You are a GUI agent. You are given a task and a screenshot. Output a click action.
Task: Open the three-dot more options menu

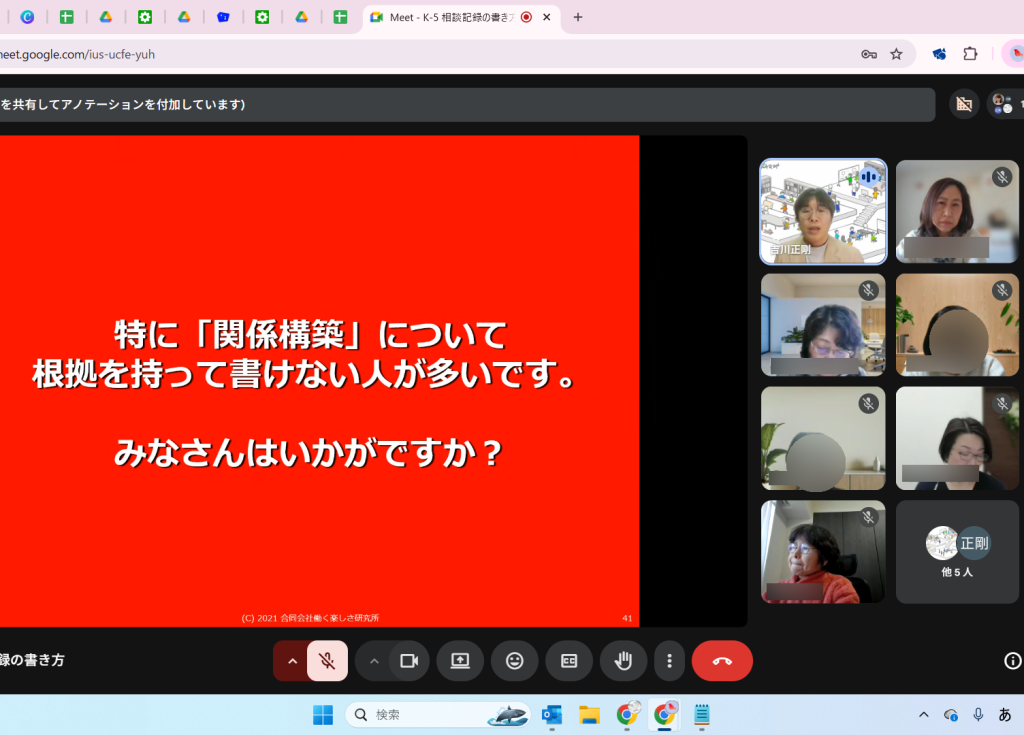(669, 661)
